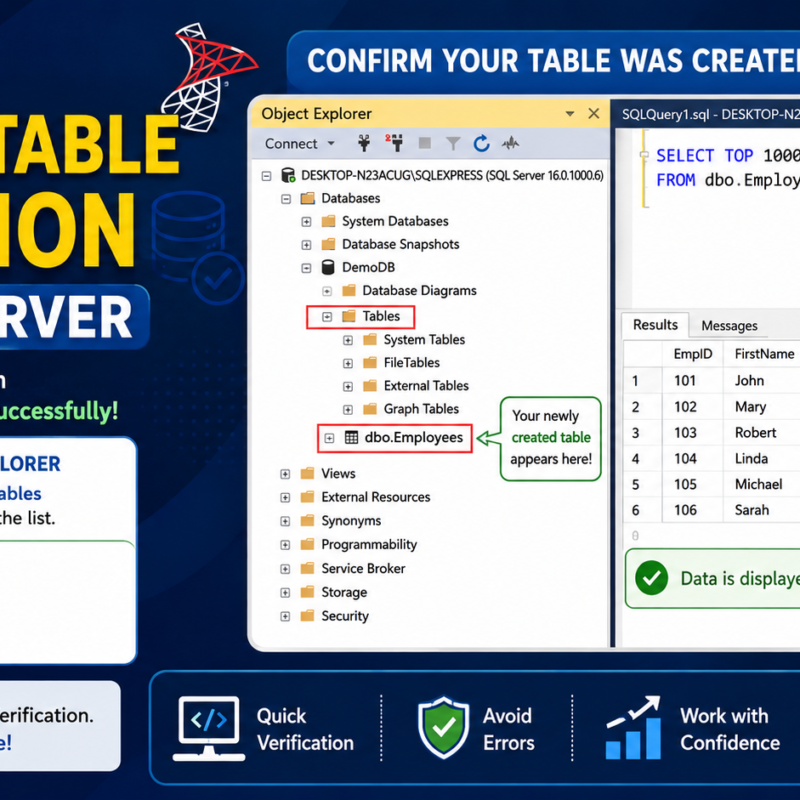Click the Disconnect plug icon in toolbar

(x=394, y=143)
